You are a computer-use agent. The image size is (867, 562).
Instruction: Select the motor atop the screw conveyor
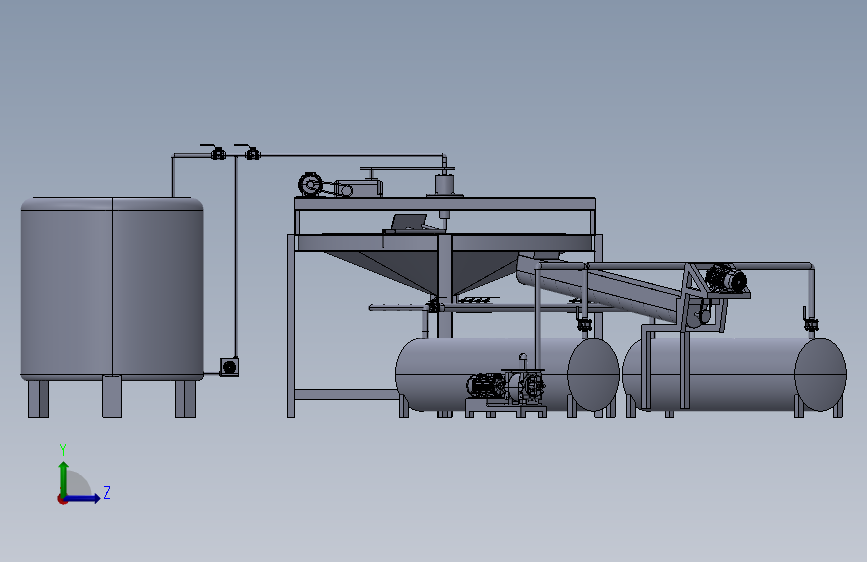point(725,278)
